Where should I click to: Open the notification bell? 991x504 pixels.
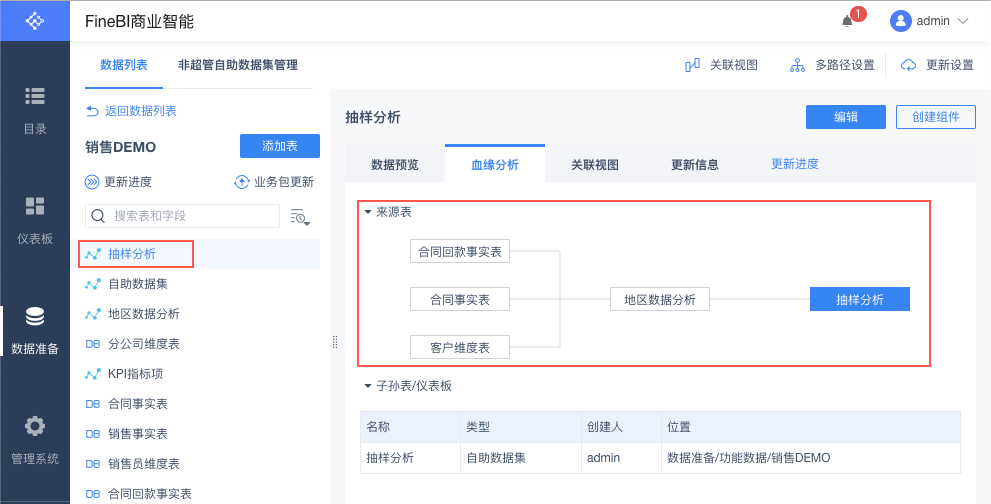(848, 21)
